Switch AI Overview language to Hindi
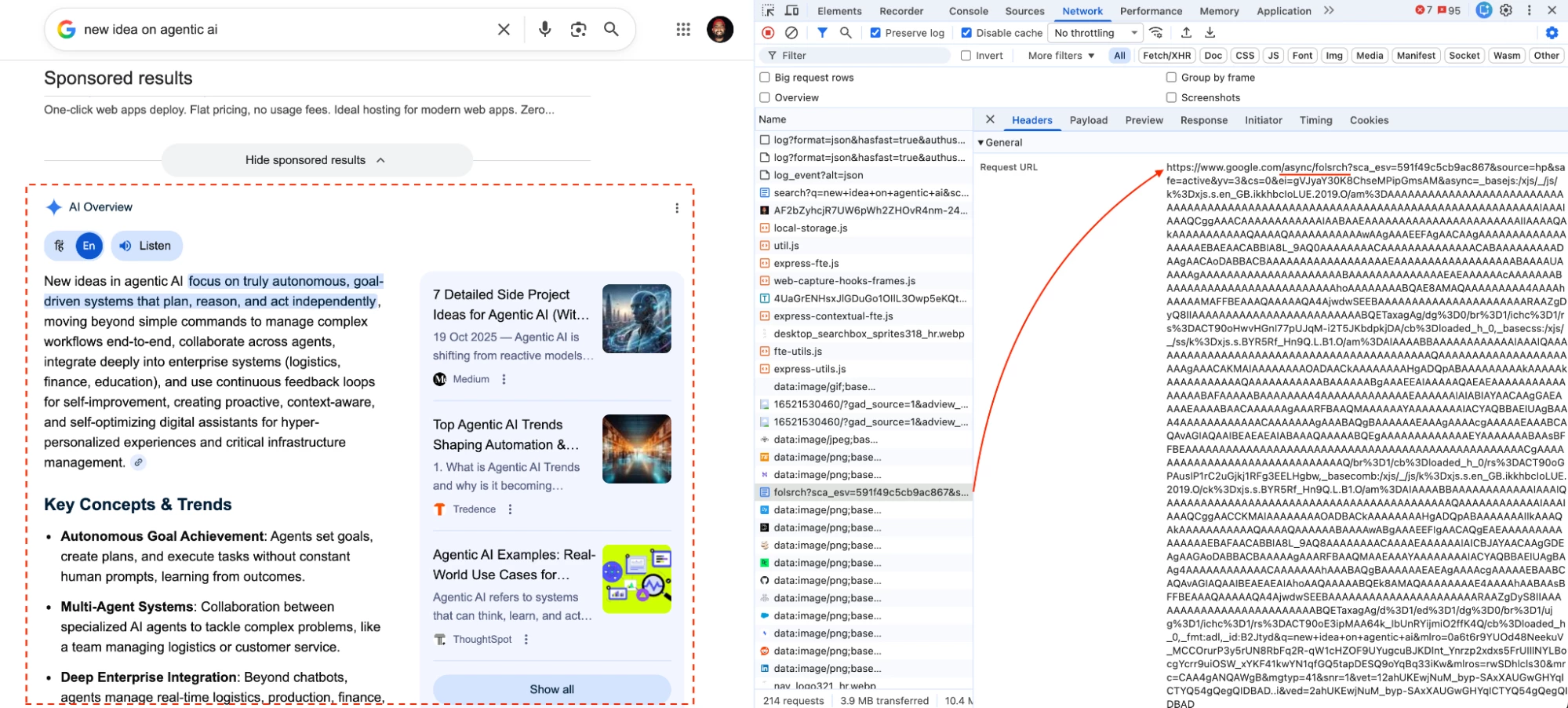This screenshot has width=1568, height=708. coord(60,246)
